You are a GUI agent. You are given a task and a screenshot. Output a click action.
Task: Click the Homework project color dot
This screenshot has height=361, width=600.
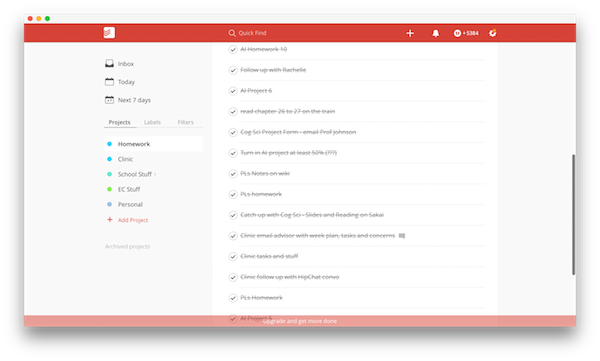click(x=109, y=144)
